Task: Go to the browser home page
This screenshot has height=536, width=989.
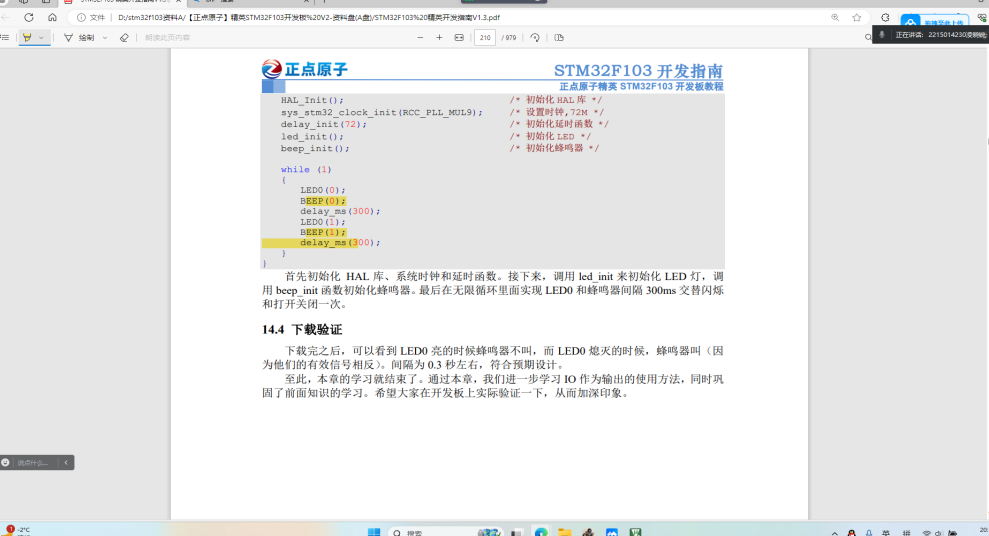Action: (x=52, y=17)
